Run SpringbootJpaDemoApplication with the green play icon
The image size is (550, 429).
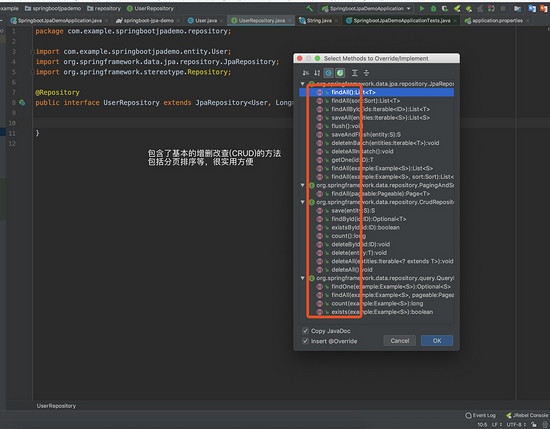[422, 8]
